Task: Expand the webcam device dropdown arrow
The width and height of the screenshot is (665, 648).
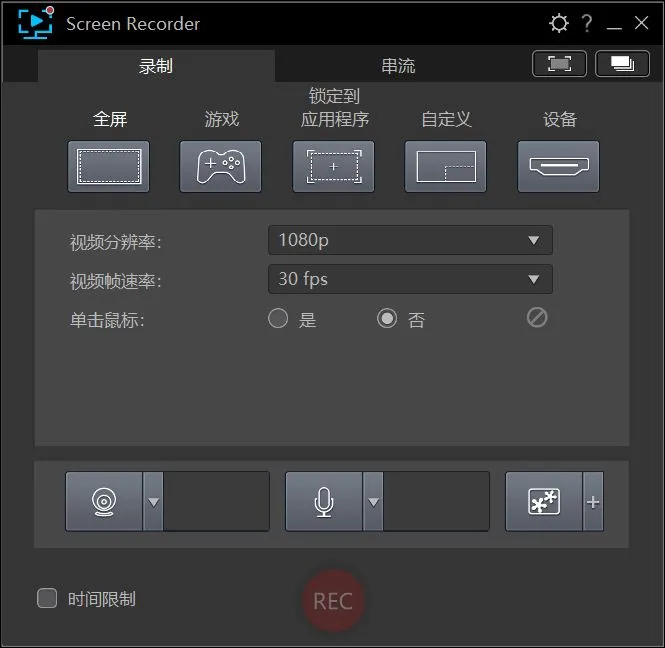Action: point(153,502)
